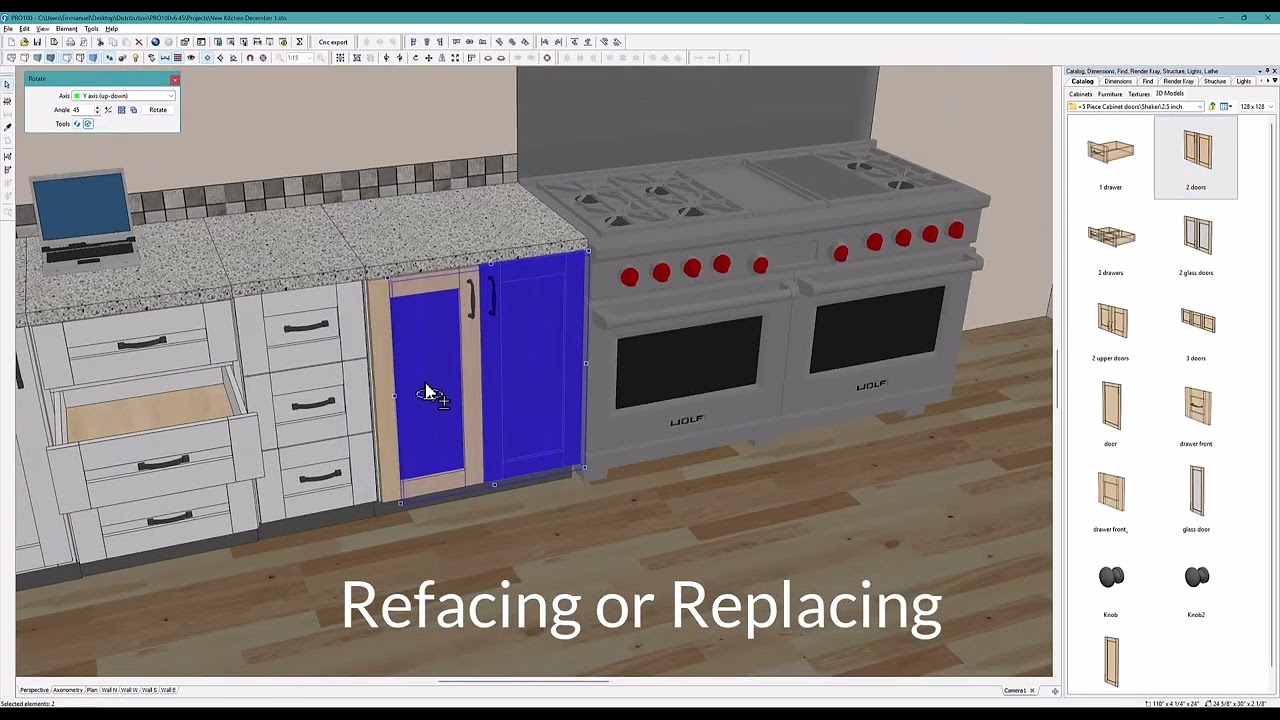Open the 3D Models catalog category

[x=1170, y=94]
